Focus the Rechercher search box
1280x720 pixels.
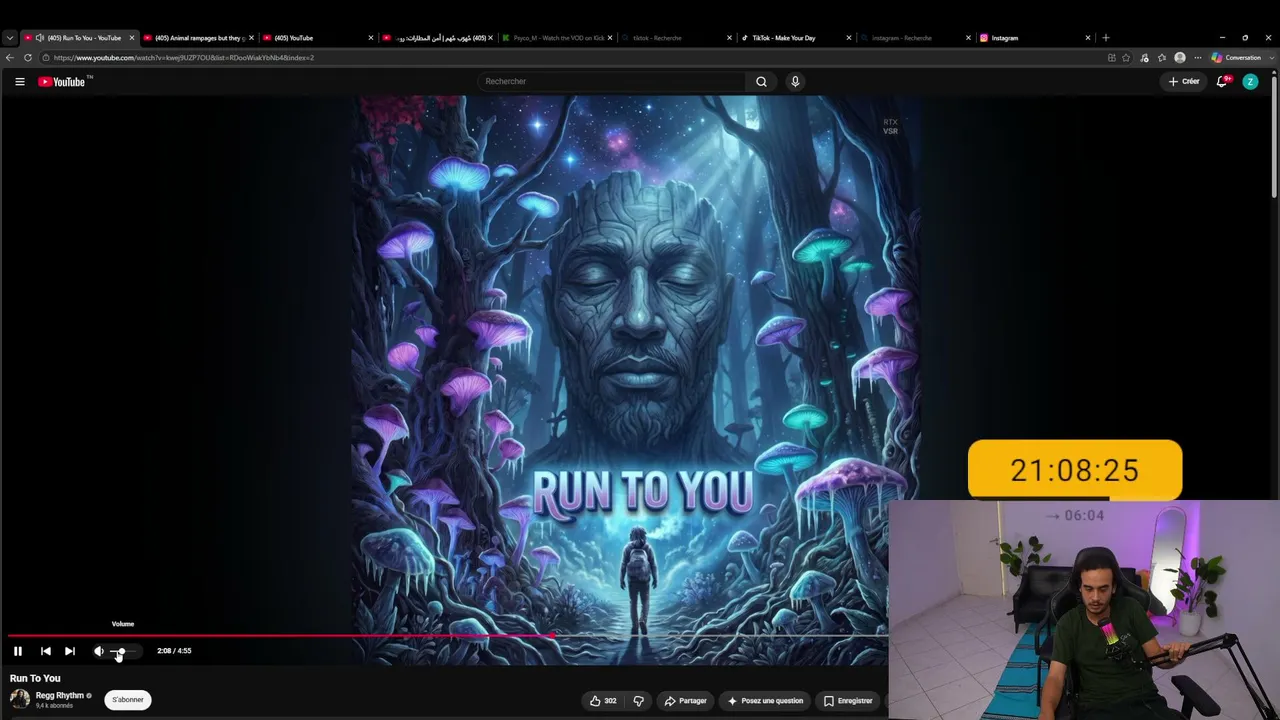point(612,82)
